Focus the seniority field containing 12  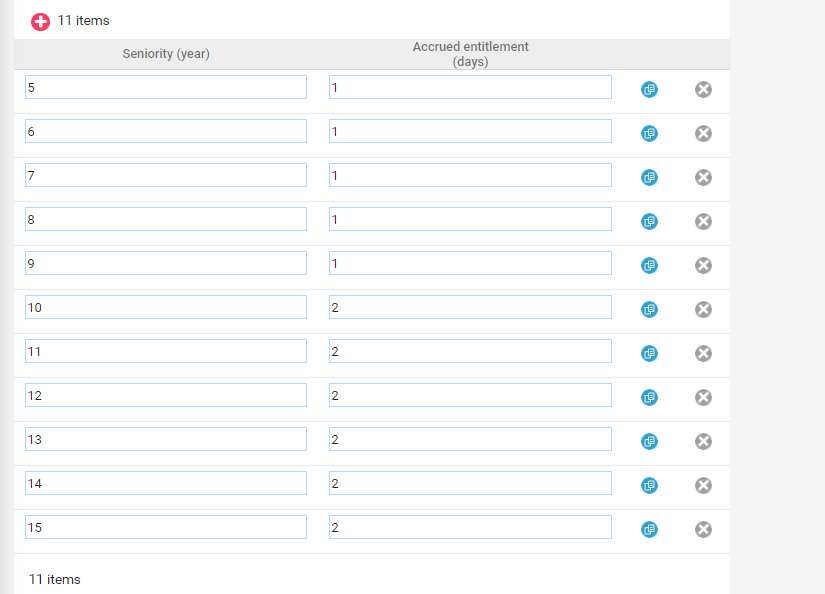pos(166,395)
